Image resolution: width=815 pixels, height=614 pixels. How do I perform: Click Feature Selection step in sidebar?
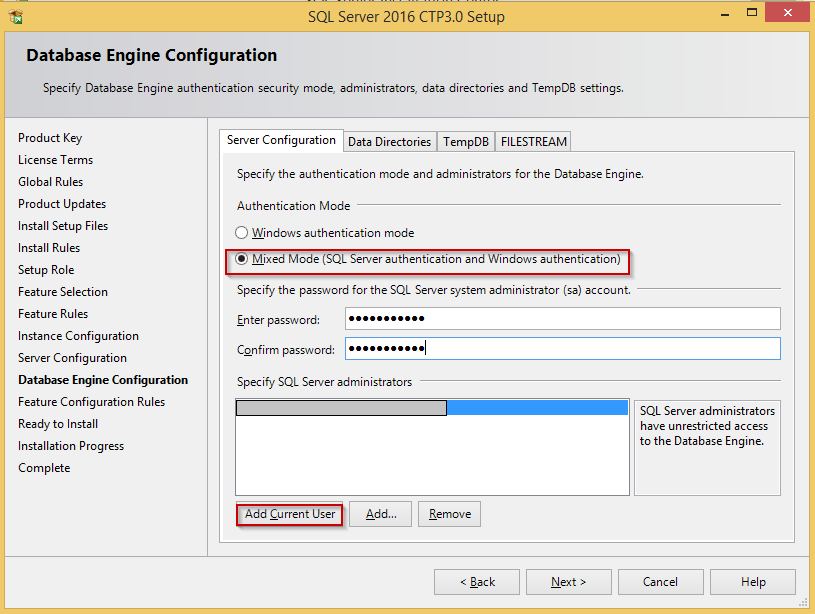click(63, 292)
